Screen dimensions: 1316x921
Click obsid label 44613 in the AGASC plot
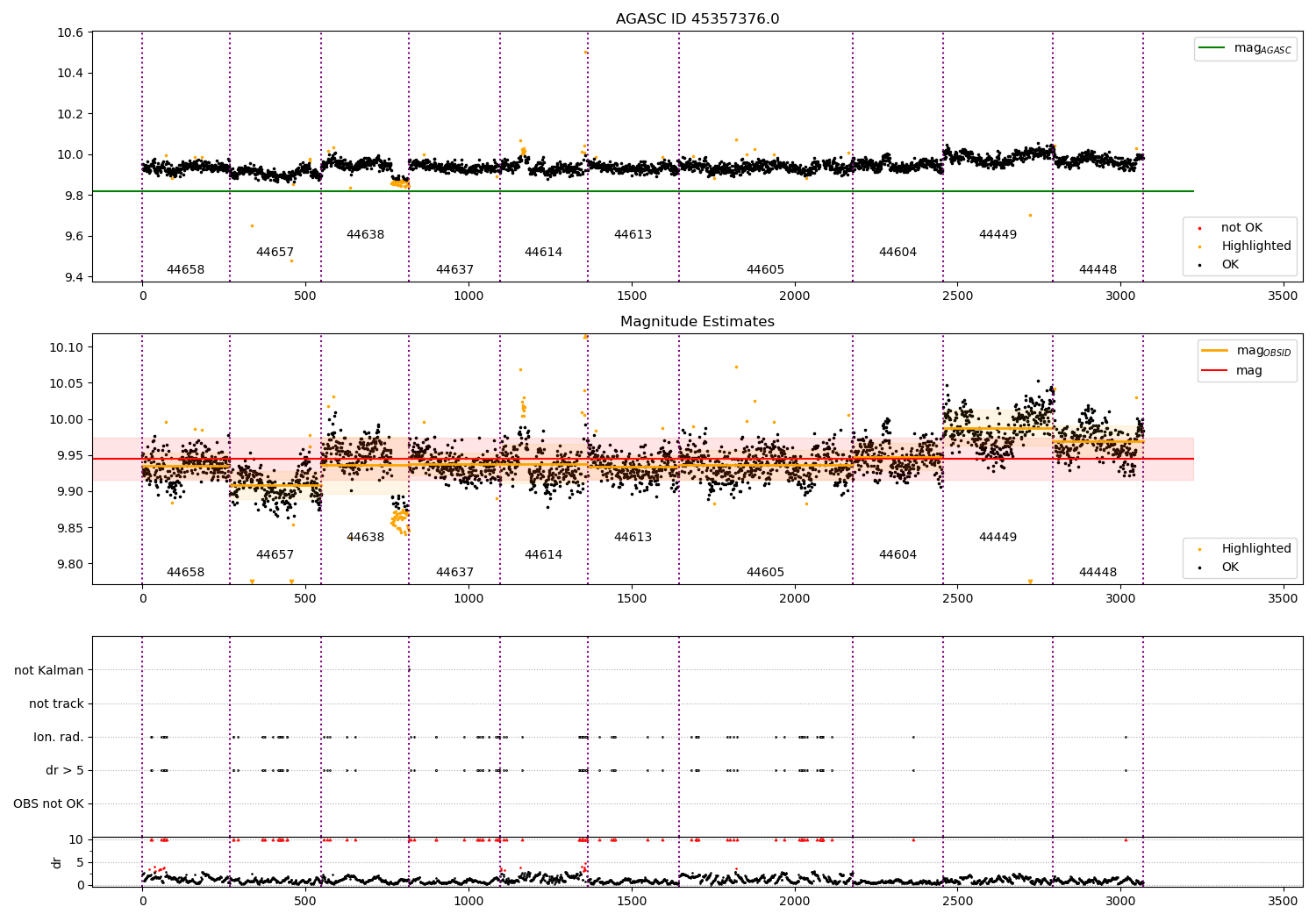click(633, 235)
